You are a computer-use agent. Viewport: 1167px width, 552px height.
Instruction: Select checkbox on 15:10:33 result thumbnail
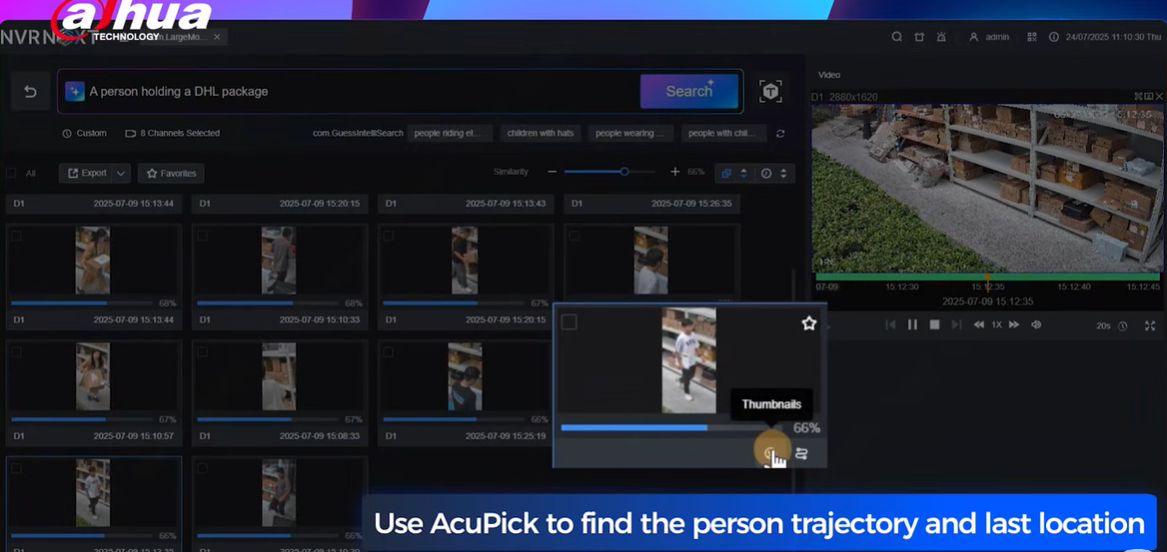point(202,236)
